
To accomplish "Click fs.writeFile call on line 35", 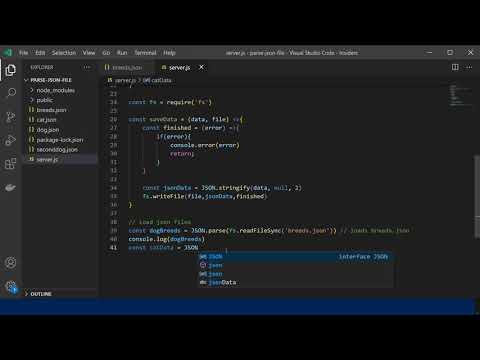I will (x=205, y=196).
